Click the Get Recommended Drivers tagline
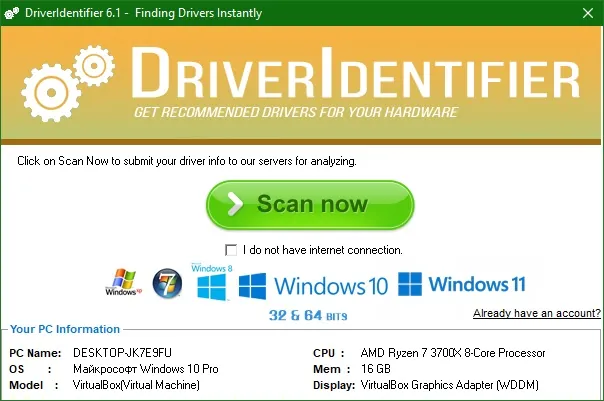The height and width of the screenshot is (401, 604). (296, 112)
